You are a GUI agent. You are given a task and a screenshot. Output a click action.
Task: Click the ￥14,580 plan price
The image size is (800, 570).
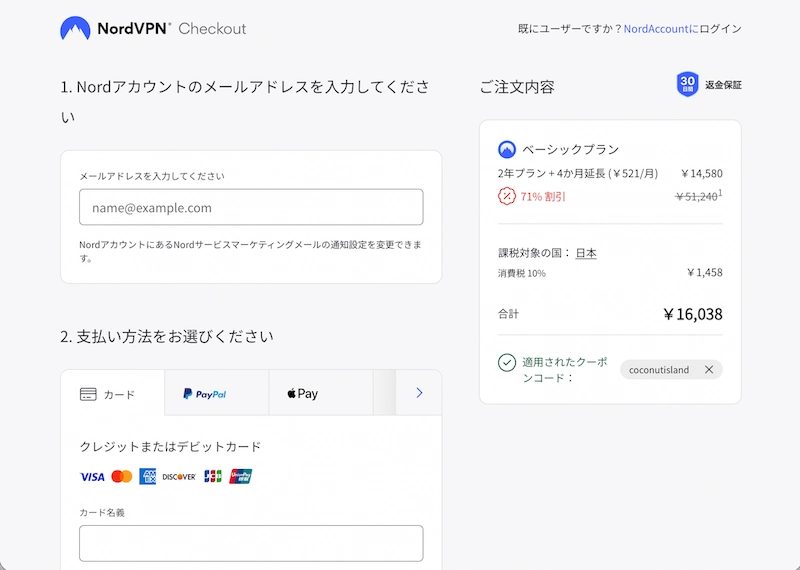tap(702, 174)
